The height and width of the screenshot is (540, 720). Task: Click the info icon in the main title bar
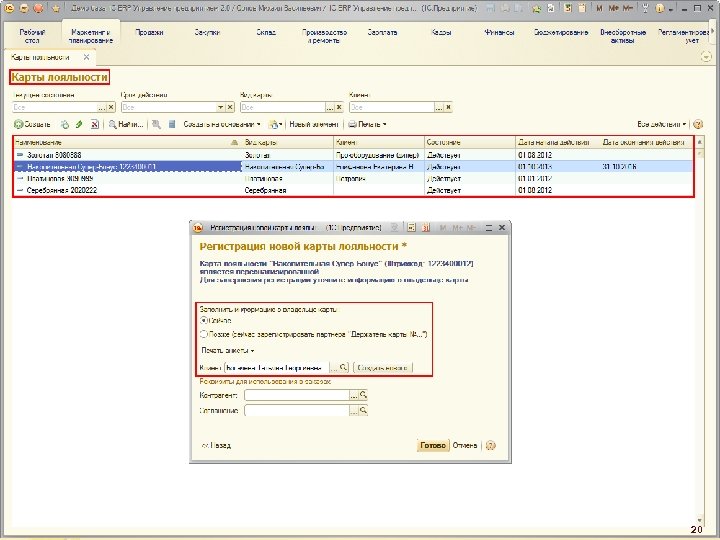[x=660, y=8]
